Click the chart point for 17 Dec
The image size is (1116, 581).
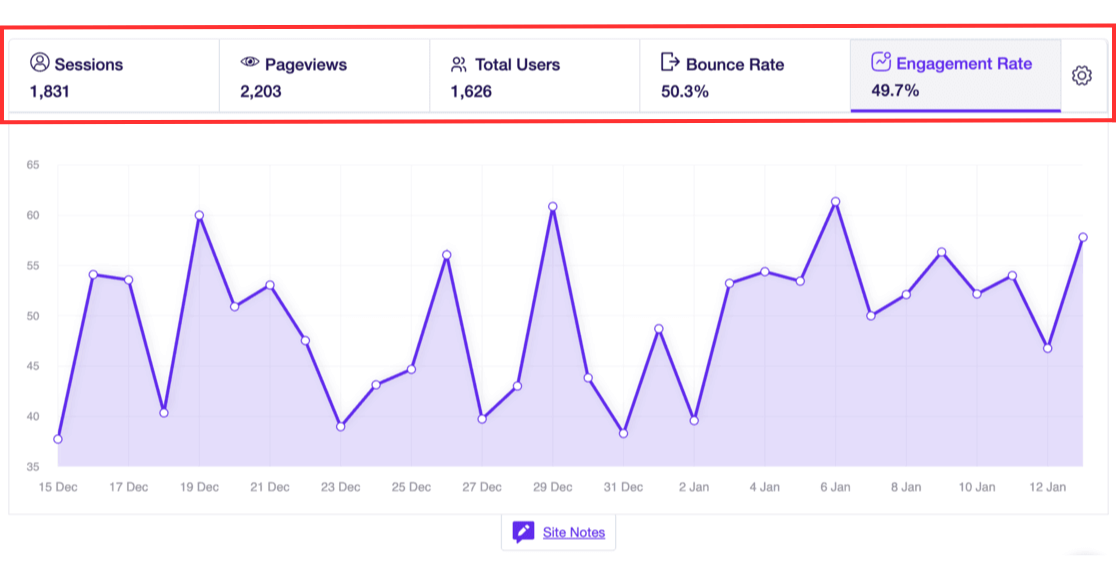pos(129,280)
